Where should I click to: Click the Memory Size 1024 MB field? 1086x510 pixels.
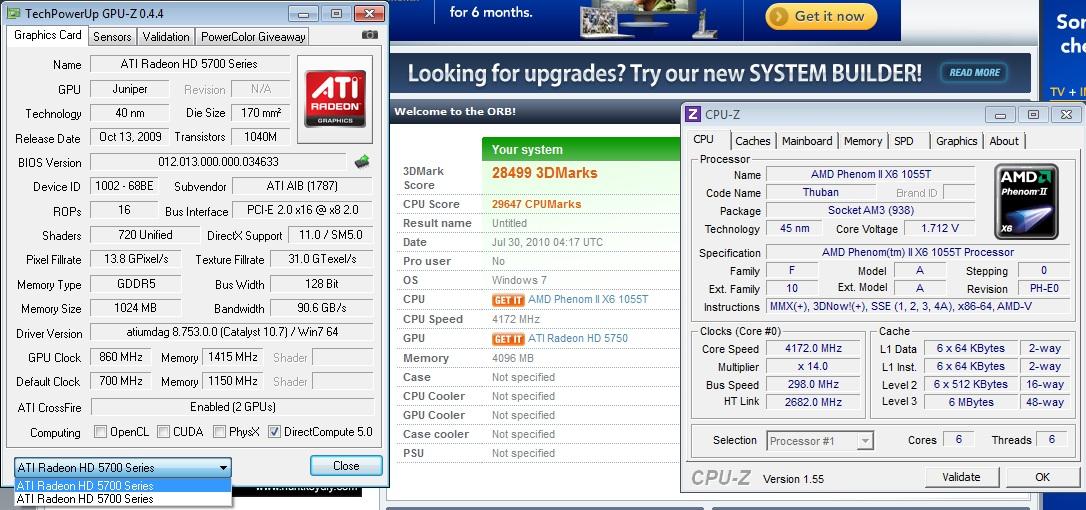pyautogui.click(x=136, y=308)
